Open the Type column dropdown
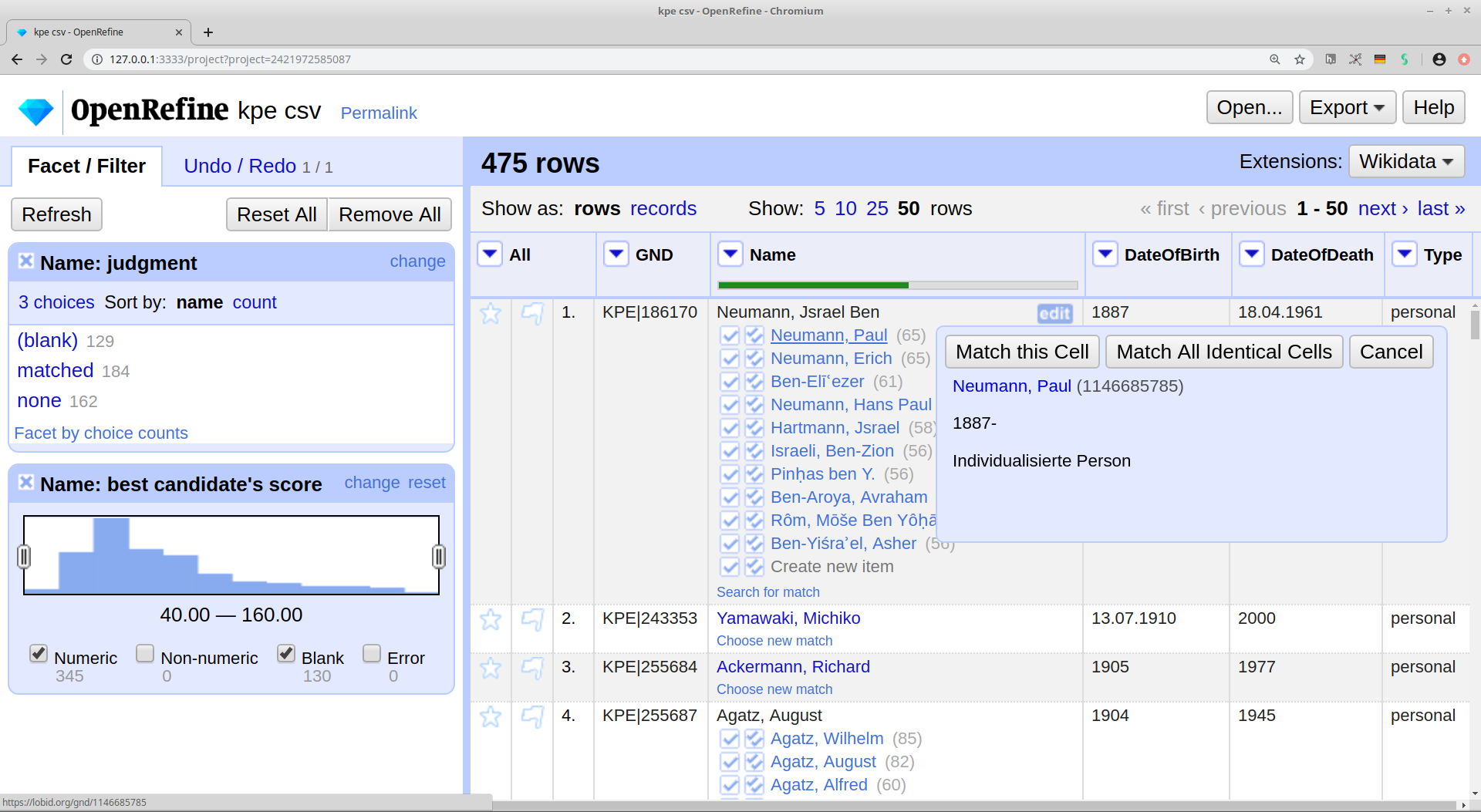The height and width of the screenshot is (812, 1481). 1405,254
